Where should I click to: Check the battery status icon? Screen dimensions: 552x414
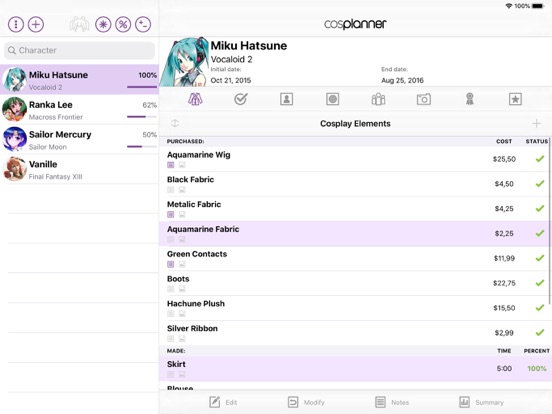pyautogui.click(x=538, y=6)
